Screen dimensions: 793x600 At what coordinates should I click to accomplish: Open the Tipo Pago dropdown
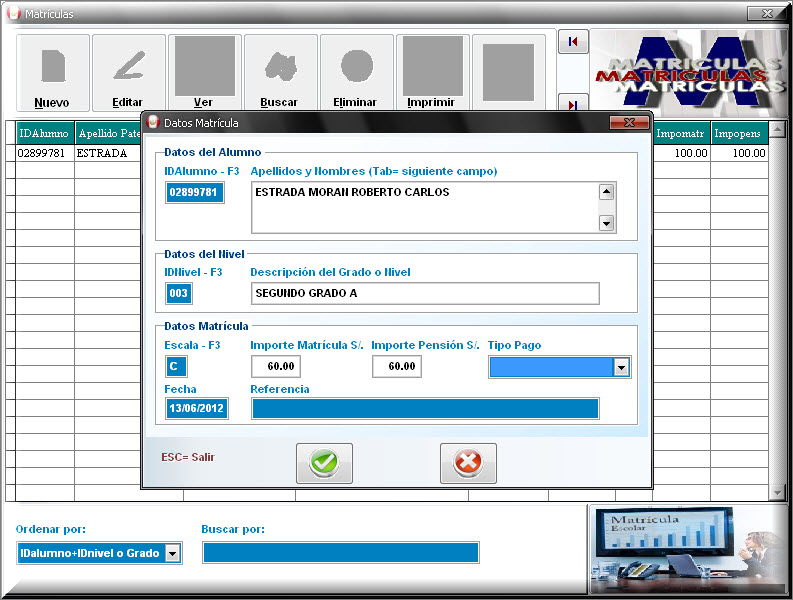pyautogui.click(x=621, y=368)
